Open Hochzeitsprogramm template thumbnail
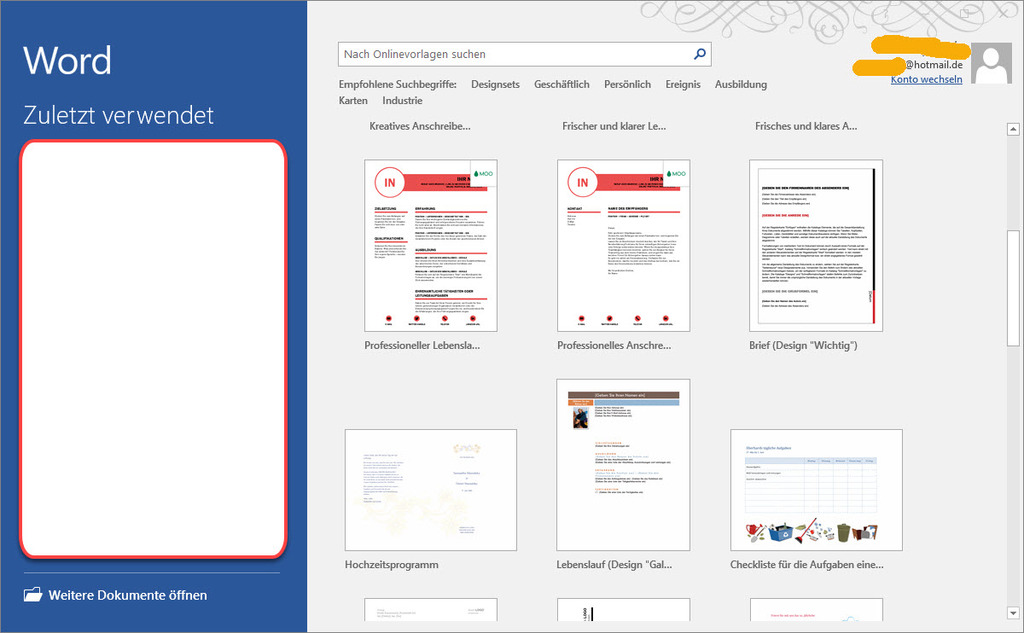The image size is (1024, 633). pyautogui.click(x=431, y=490)
